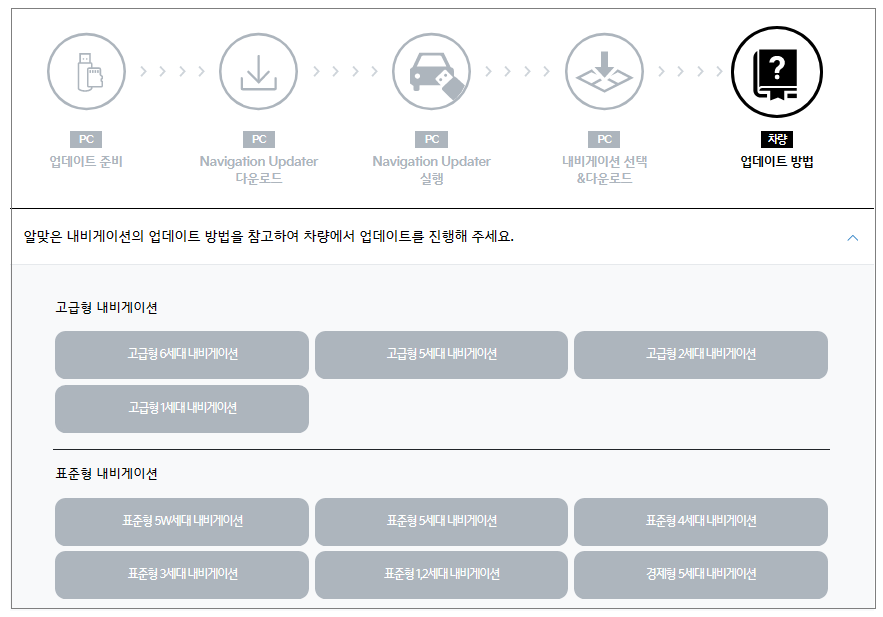Click the update method guidance header text
The width and height of the screenshot is (883, 617).
tap(269, 236)
